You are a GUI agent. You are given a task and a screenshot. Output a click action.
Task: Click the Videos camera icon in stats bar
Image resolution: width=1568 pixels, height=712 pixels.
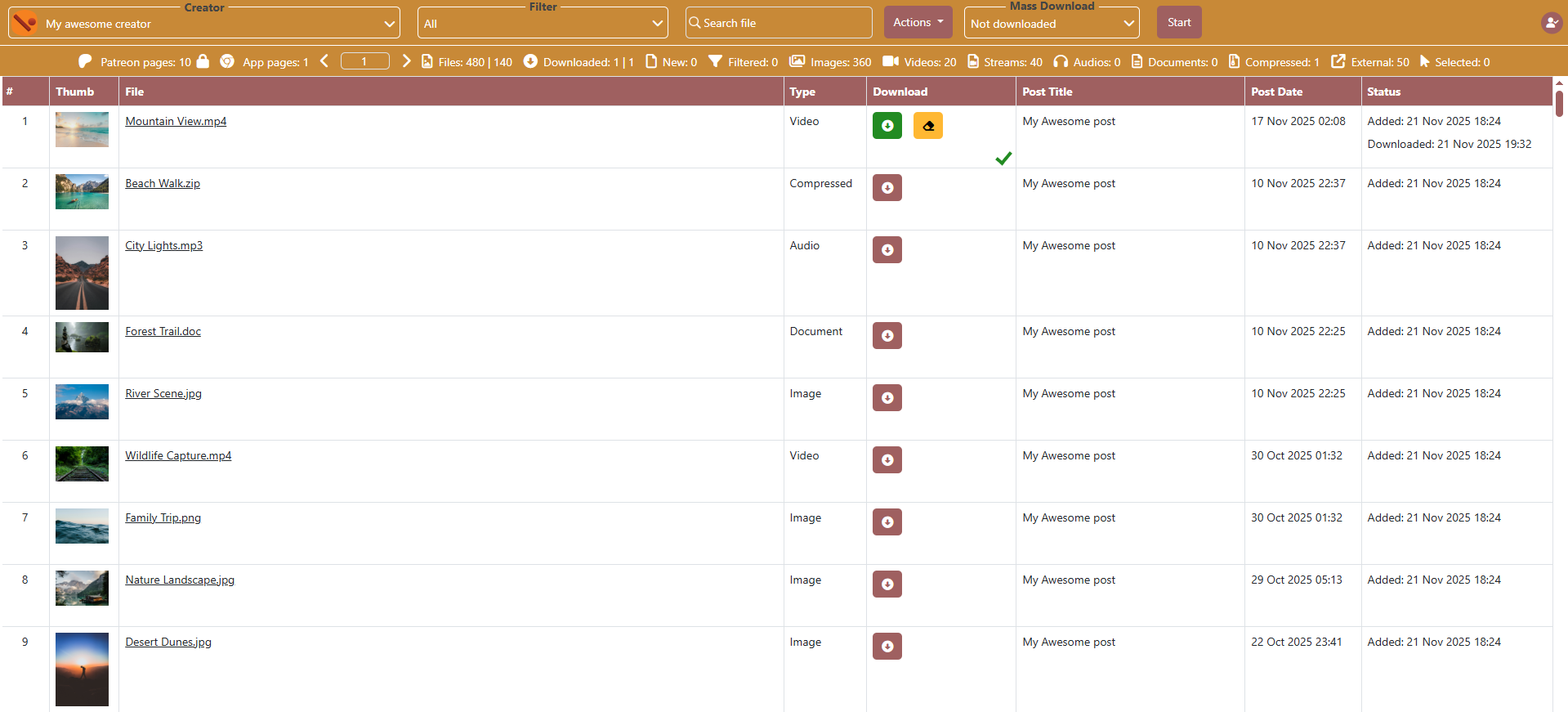click(x=891, y=61)
